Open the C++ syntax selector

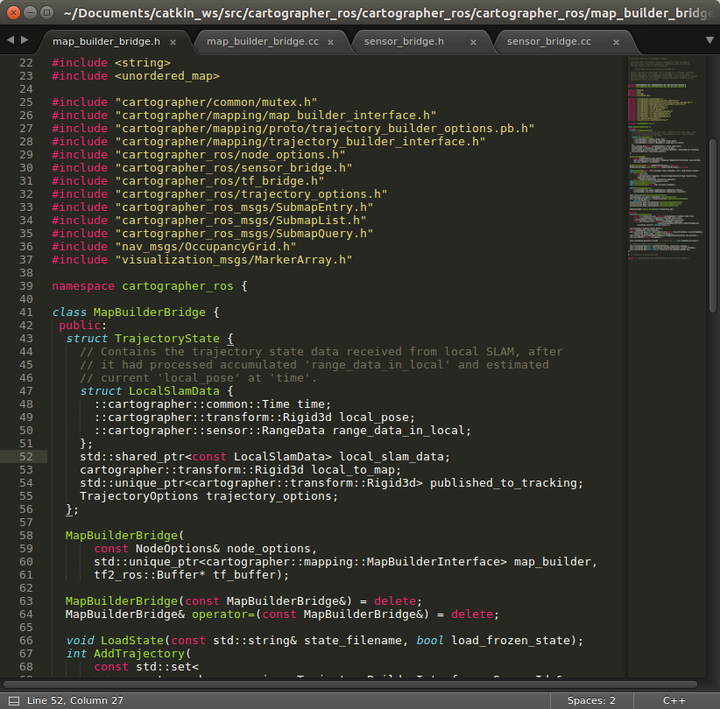coord(674,700)
